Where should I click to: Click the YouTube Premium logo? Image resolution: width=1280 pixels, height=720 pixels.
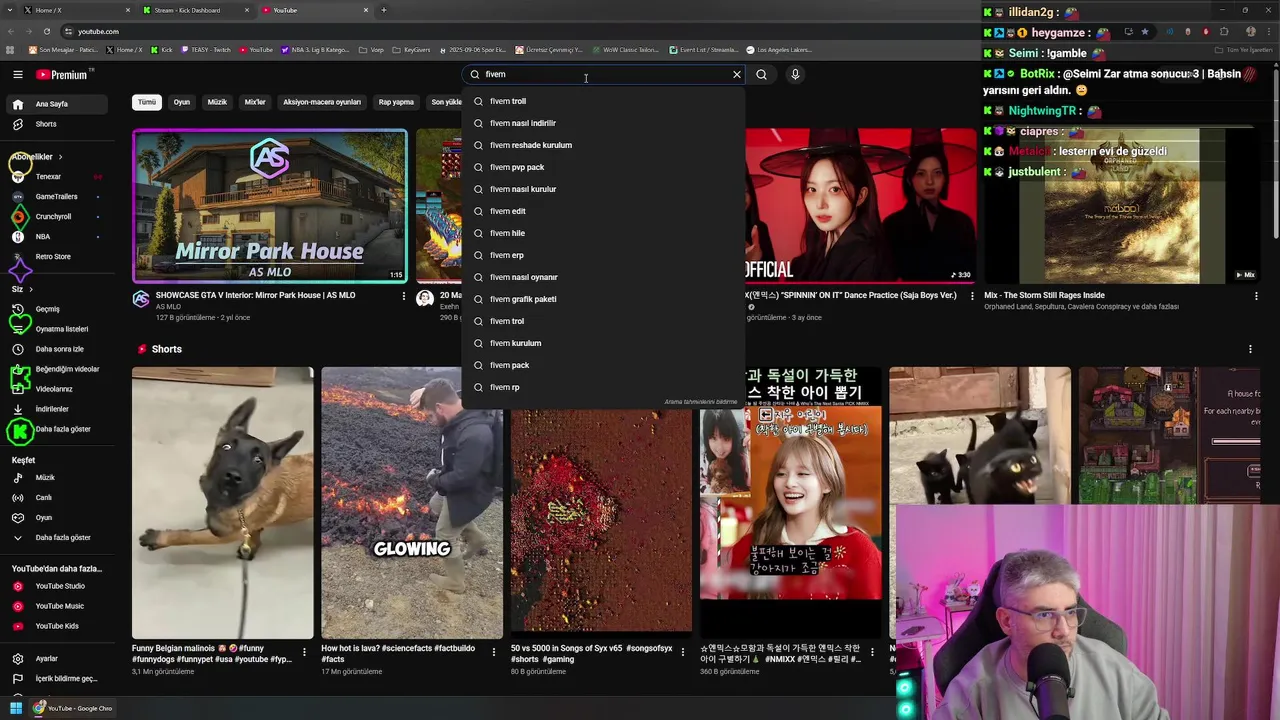point(62,74)
